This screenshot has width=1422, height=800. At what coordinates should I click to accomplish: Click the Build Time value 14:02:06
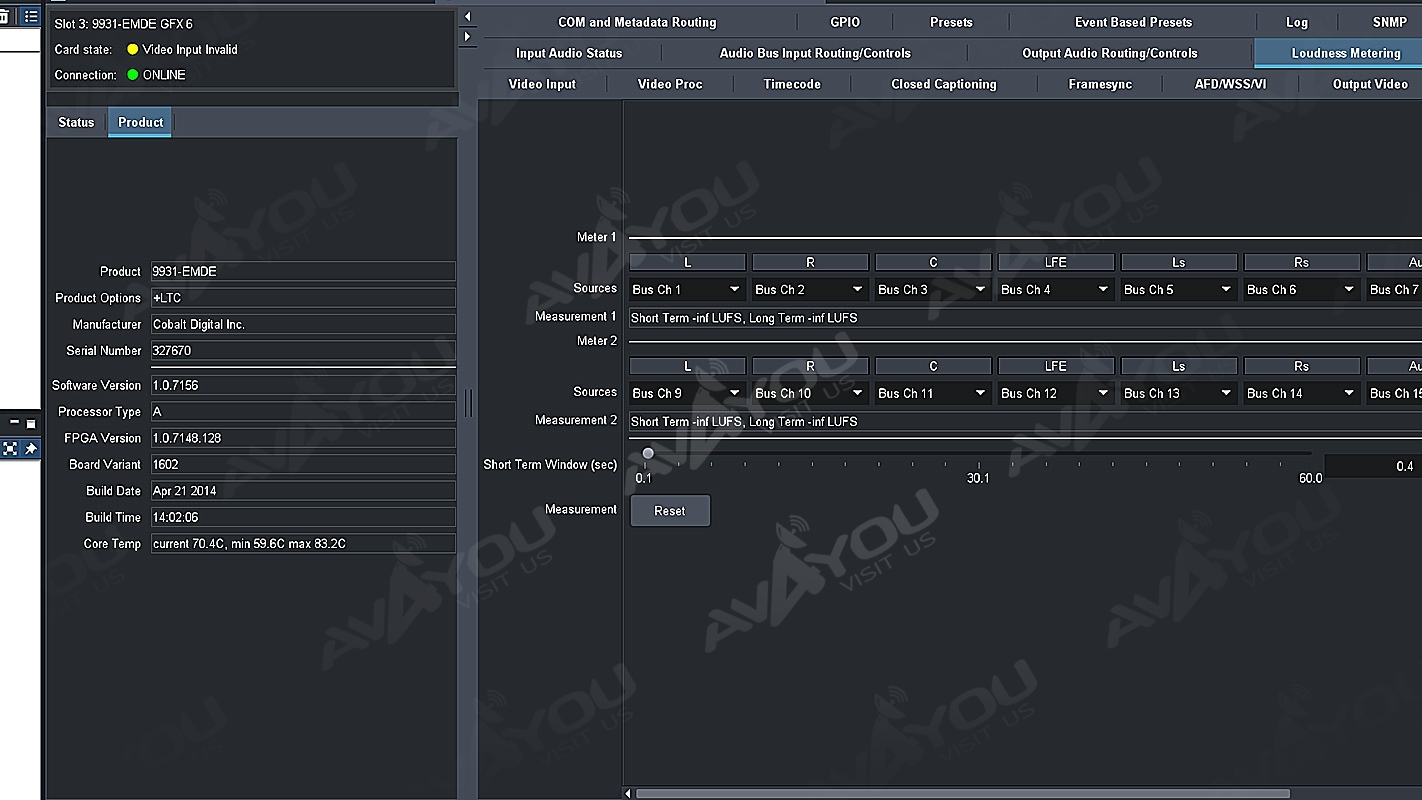[x=303, y=518]
